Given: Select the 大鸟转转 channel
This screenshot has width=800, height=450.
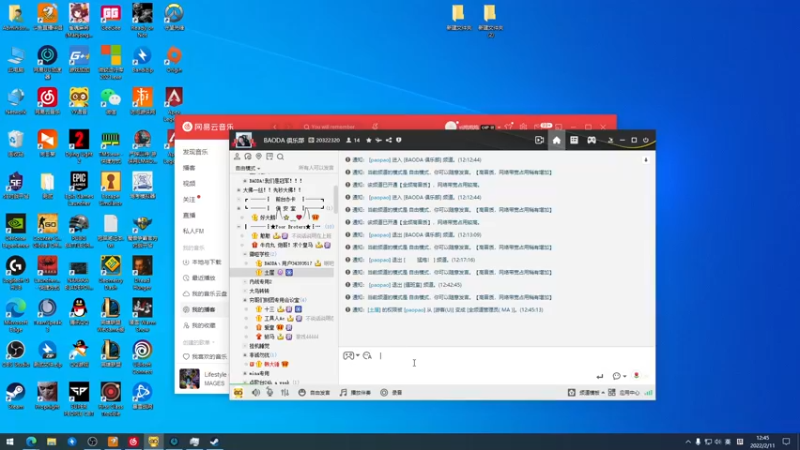Looking at the screenshot, I should (x=259, y=291).
